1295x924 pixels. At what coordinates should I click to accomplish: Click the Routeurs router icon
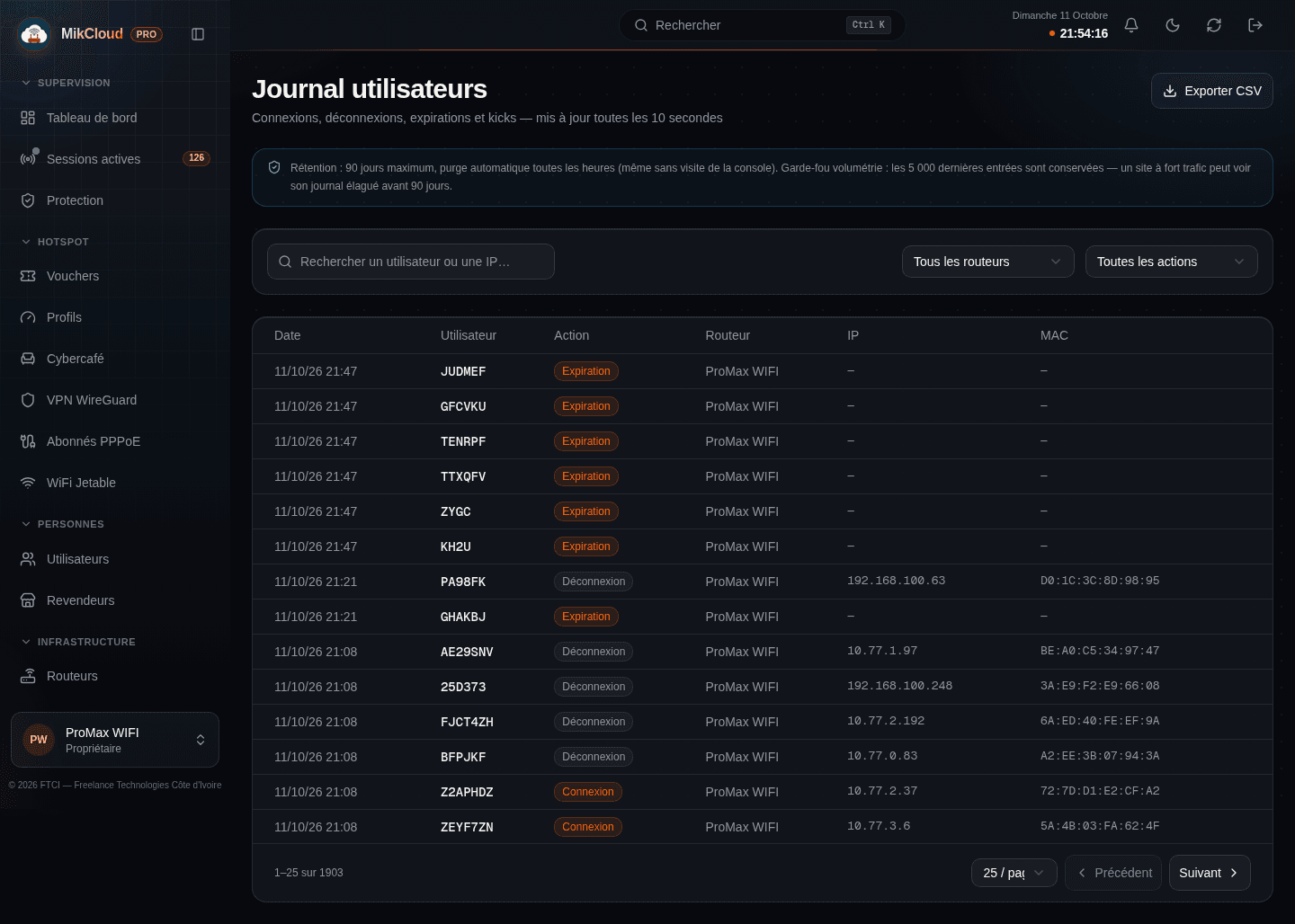[x=28, y=676]
